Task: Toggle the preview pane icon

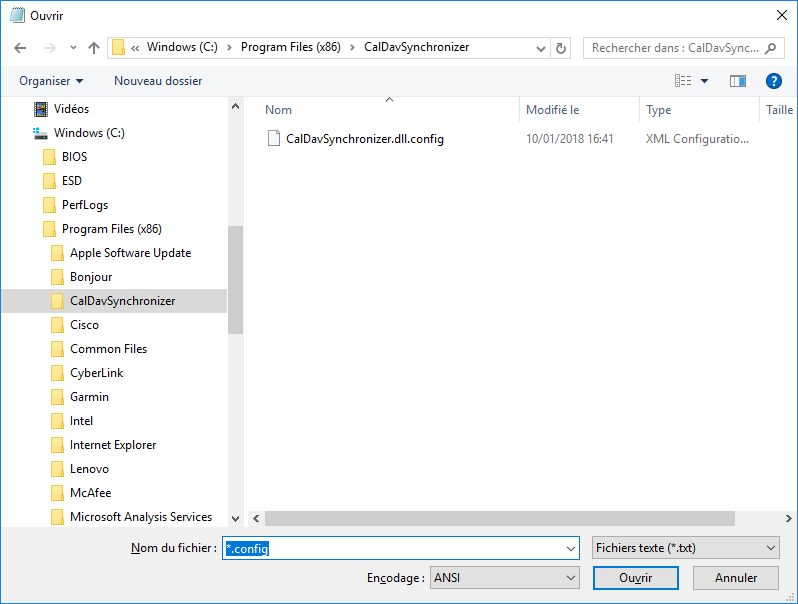Action: pos(737,81)
